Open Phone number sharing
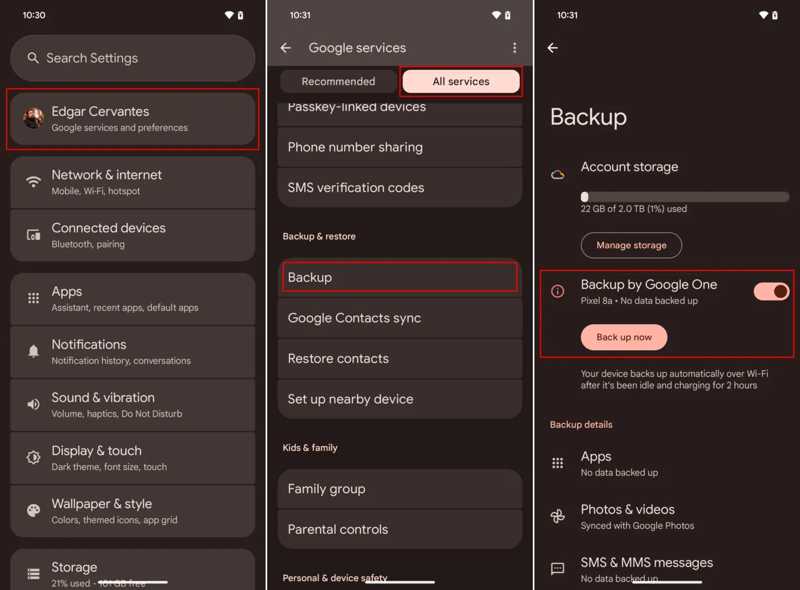The image size is (800, 590). (x=400, y=148)
